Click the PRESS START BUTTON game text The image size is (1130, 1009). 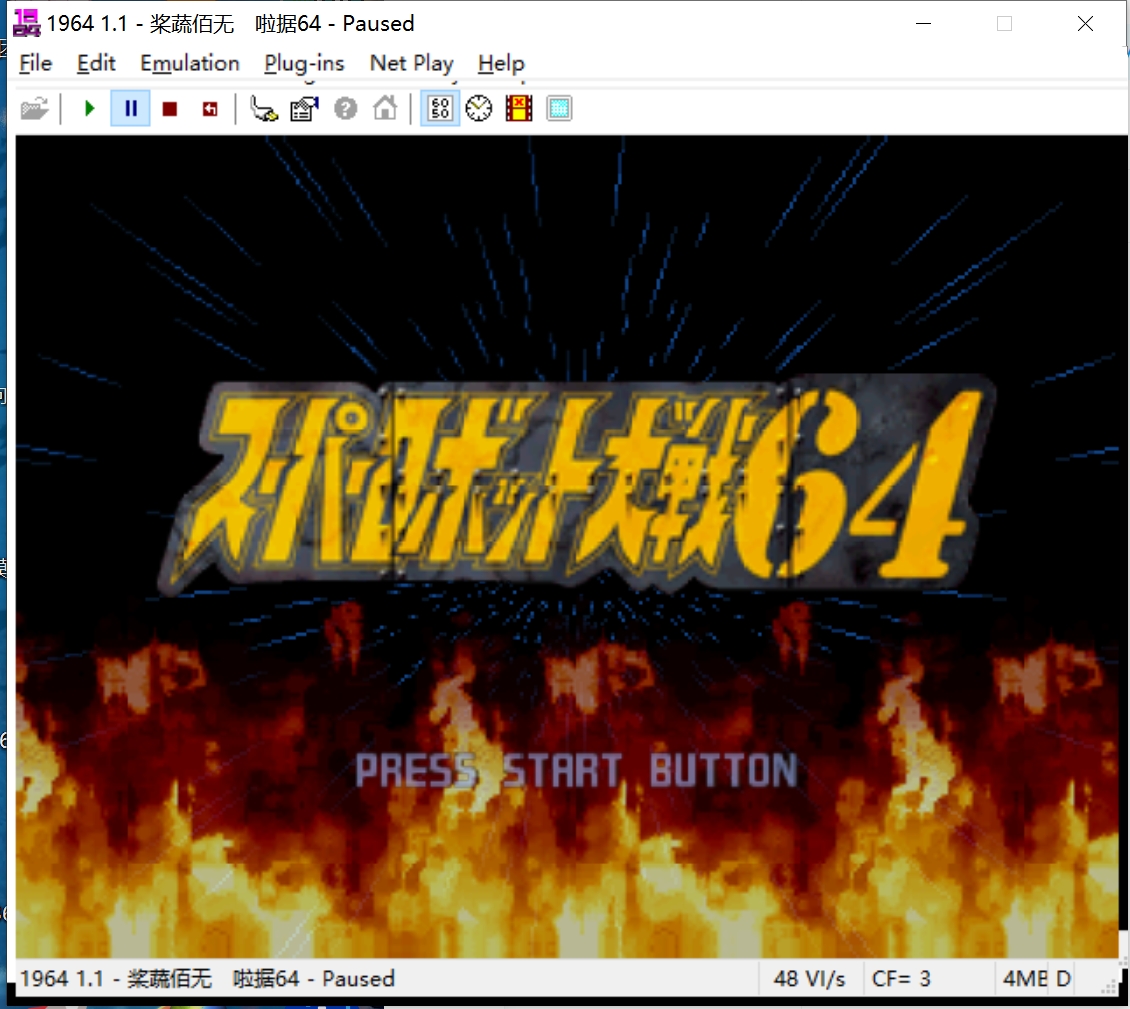coord(577,770)
